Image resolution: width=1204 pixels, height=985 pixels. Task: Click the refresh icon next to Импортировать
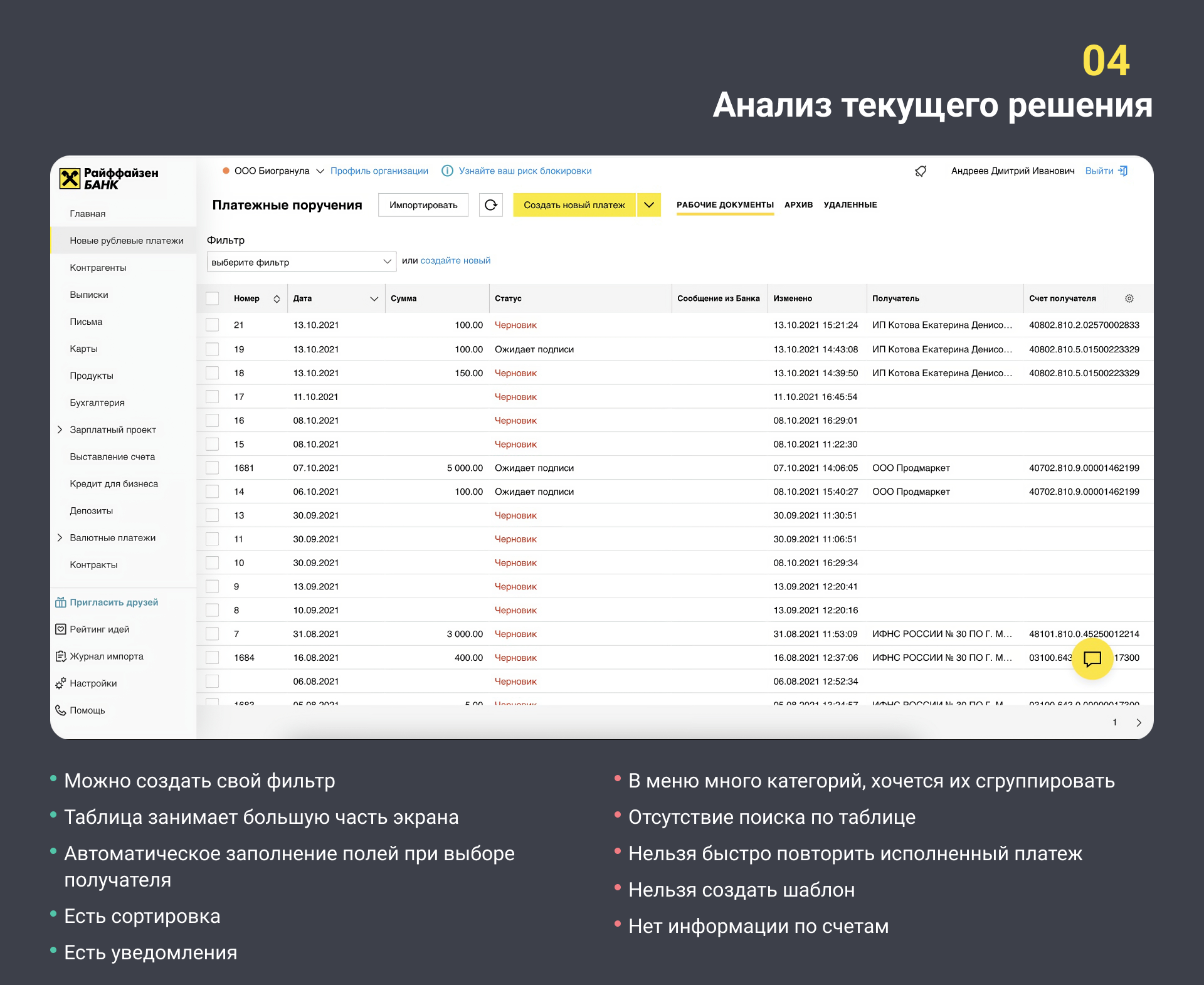point(491,205)
